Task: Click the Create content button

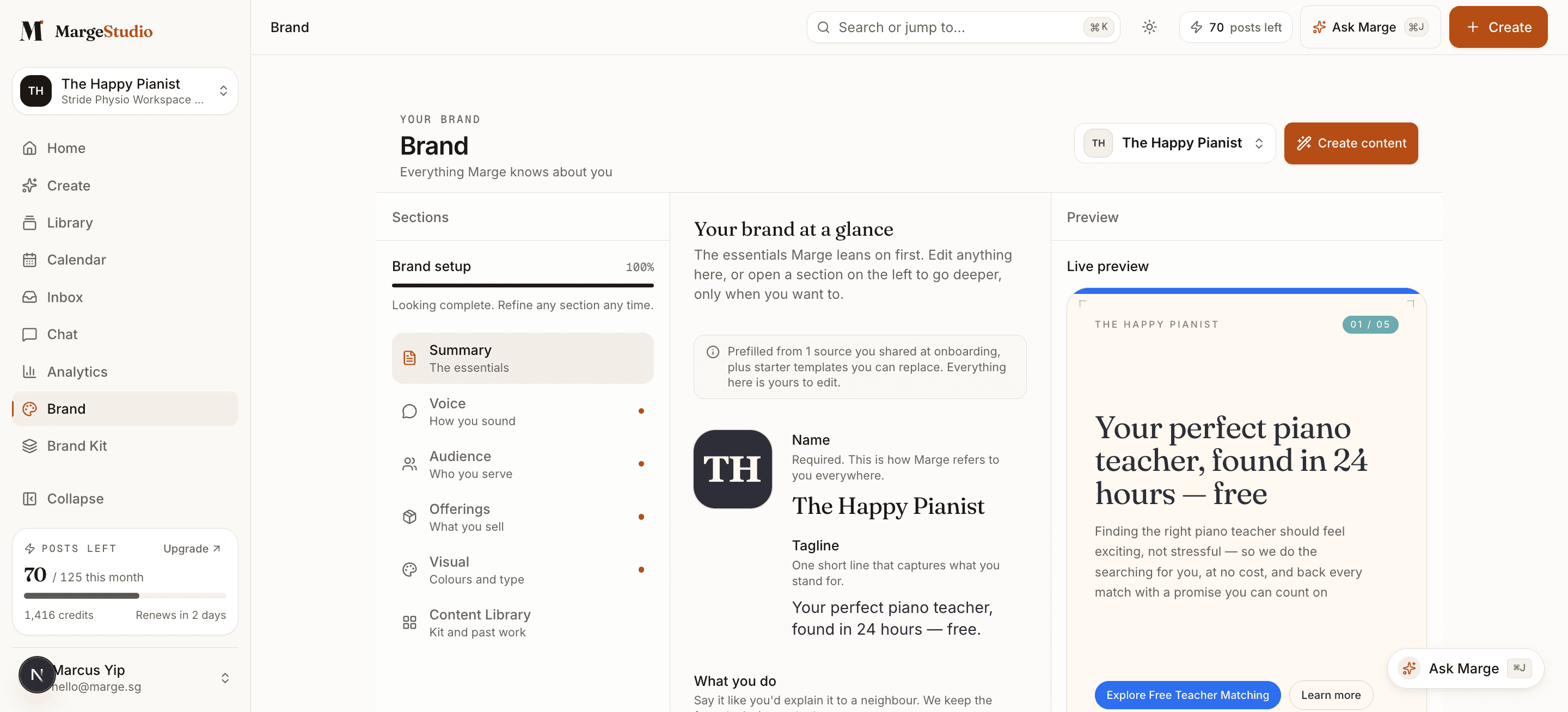Action: coord(1351,143)
